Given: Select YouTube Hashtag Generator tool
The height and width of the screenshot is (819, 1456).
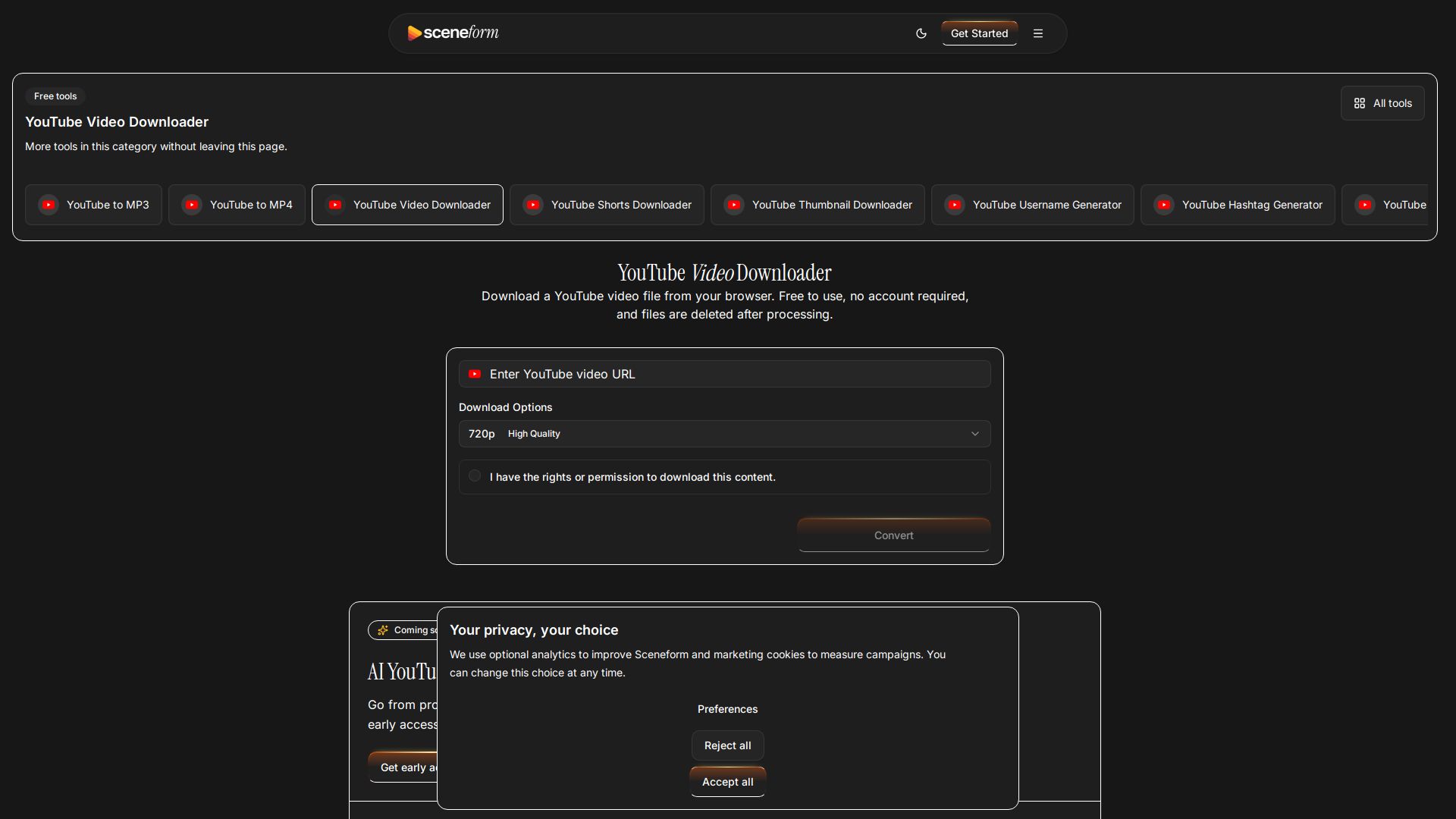Looking at the screenshot, I should tap(1238, 205).
